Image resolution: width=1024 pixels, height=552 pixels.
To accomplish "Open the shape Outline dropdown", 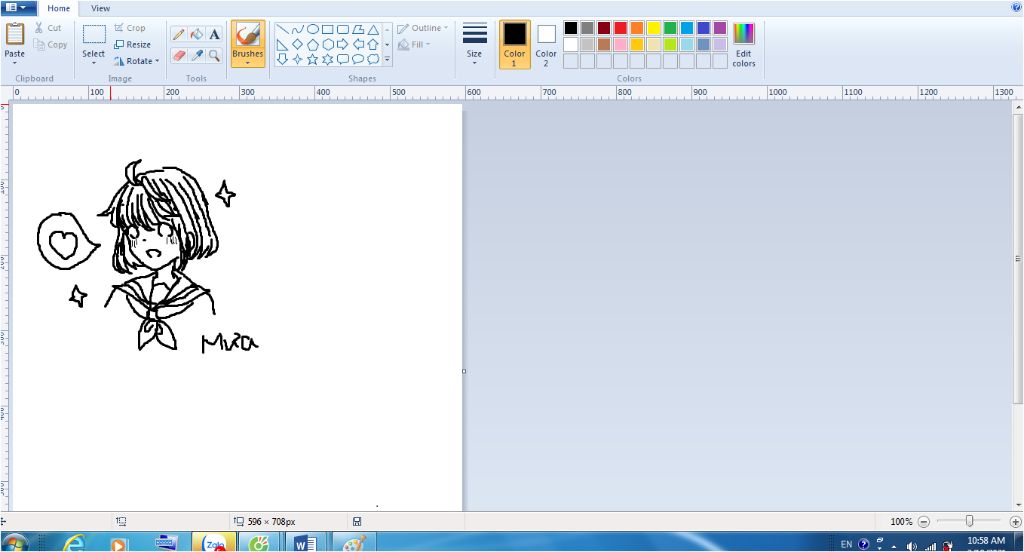I will pos(423,28).
